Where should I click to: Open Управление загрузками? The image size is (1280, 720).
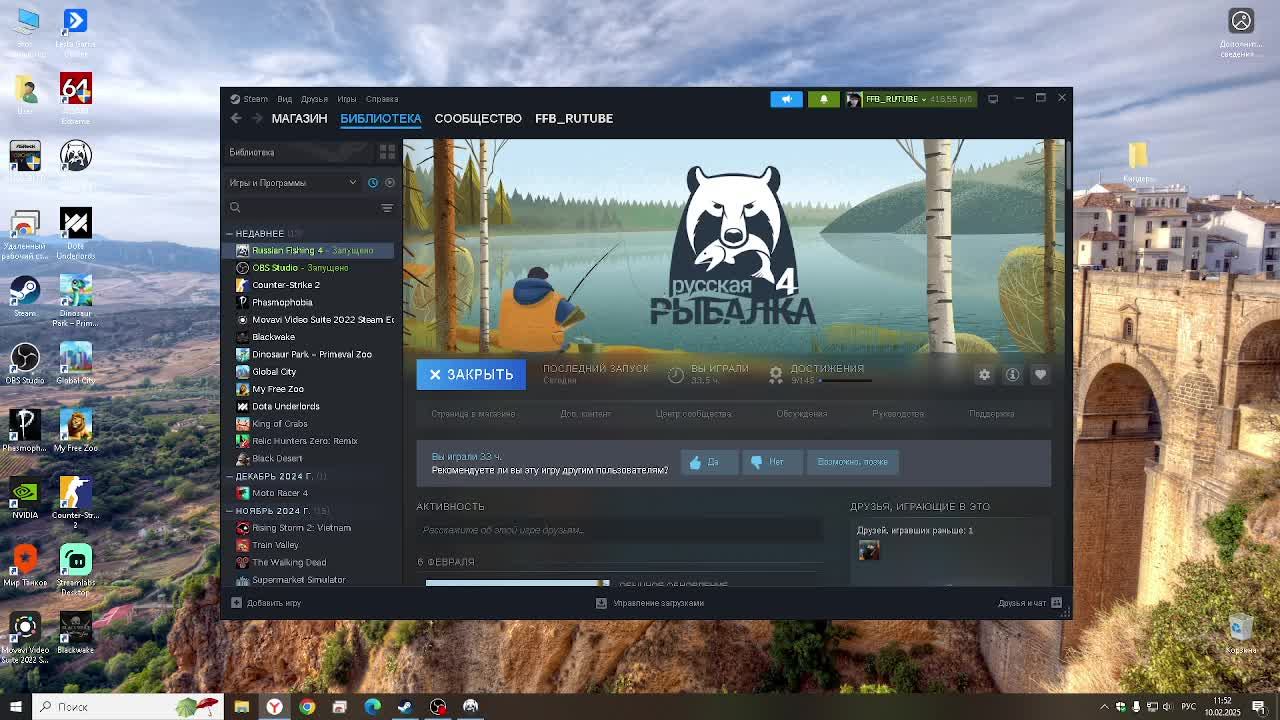click(x=650, y=603)
